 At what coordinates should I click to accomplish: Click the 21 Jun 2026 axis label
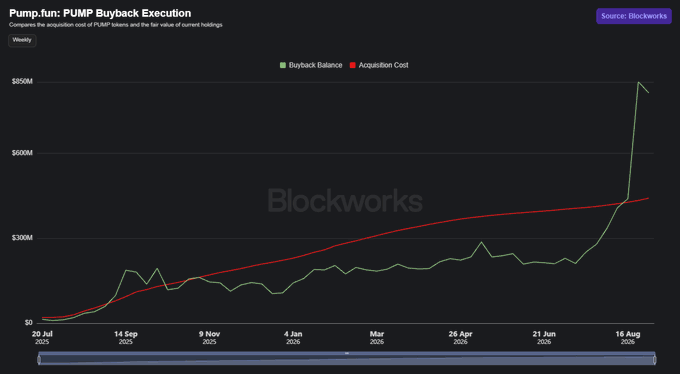point(544,338)
